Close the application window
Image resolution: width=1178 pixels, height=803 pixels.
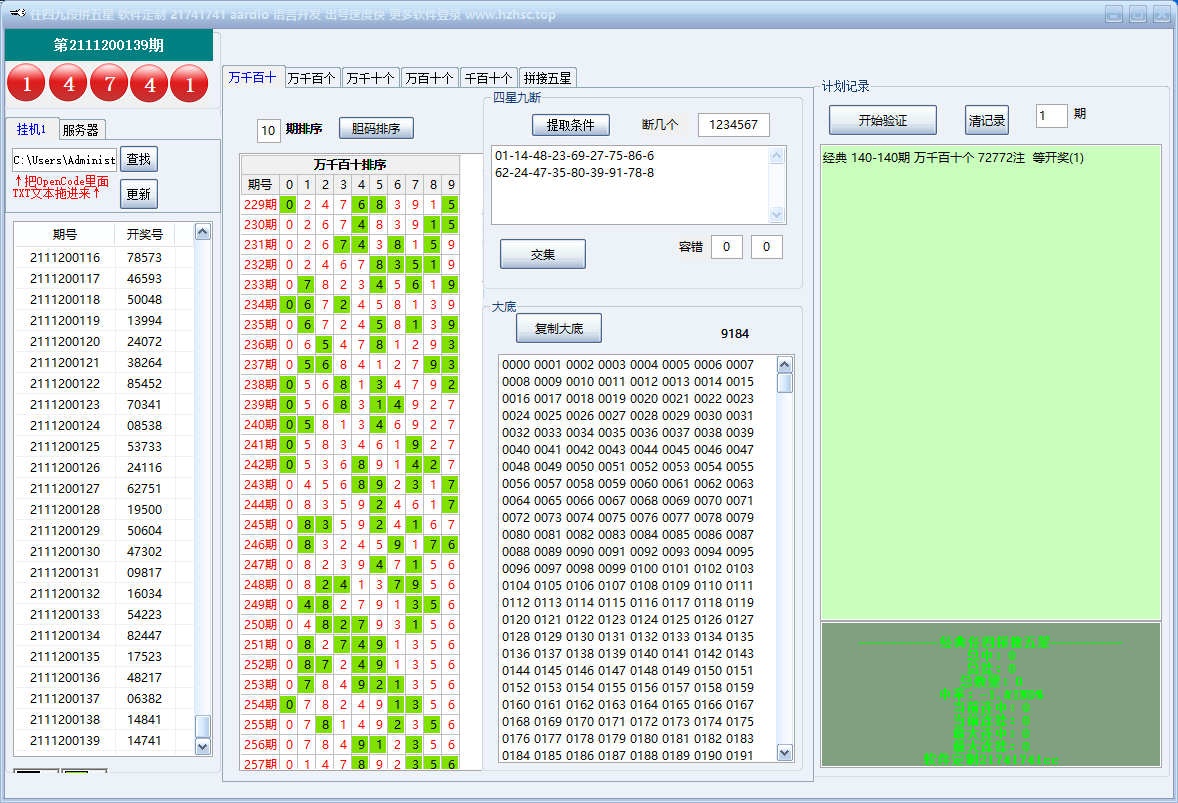tap(1162, 14)
